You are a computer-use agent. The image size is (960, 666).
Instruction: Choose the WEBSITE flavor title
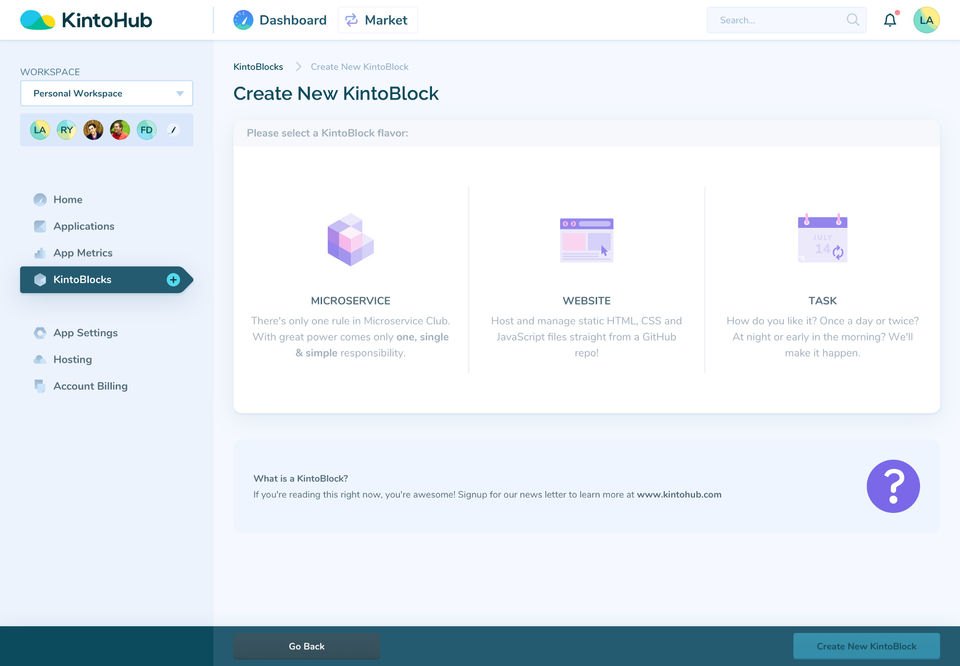tap(587, 301)
